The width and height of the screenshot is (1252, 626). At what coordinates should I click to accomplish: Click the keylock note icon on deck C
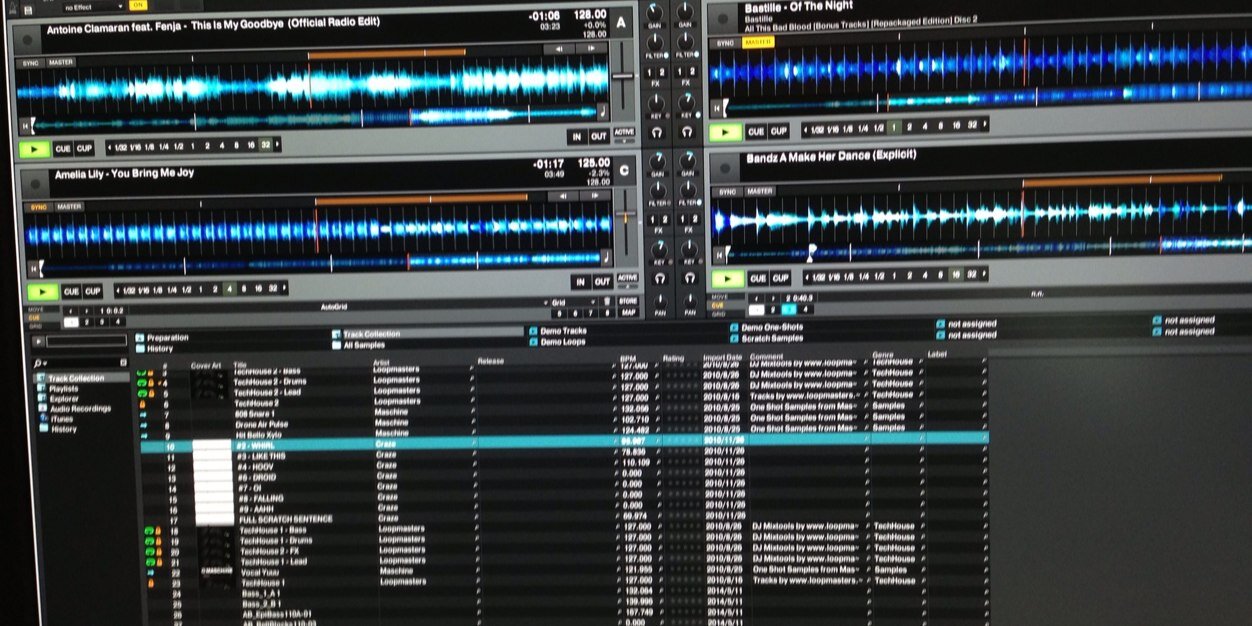tap(605, 257)
